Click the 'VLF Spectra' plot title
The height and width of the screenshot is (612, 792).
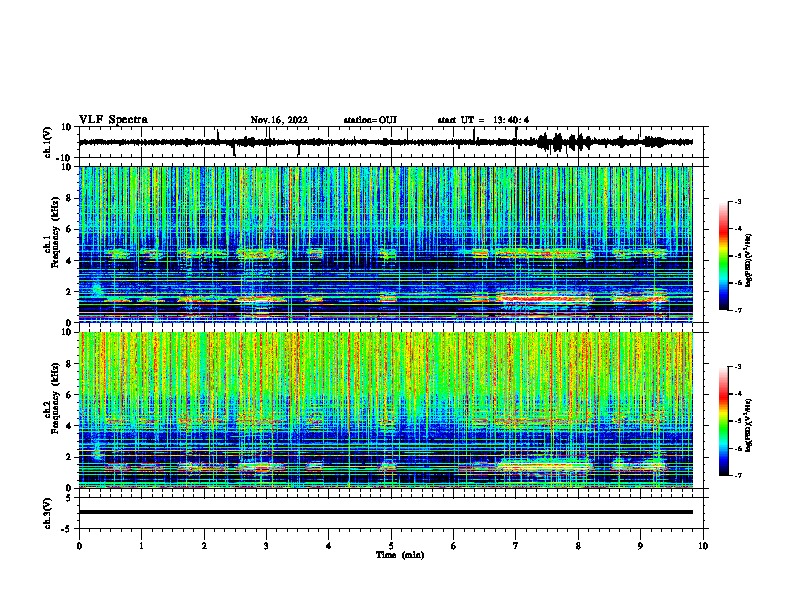(113, 120)
